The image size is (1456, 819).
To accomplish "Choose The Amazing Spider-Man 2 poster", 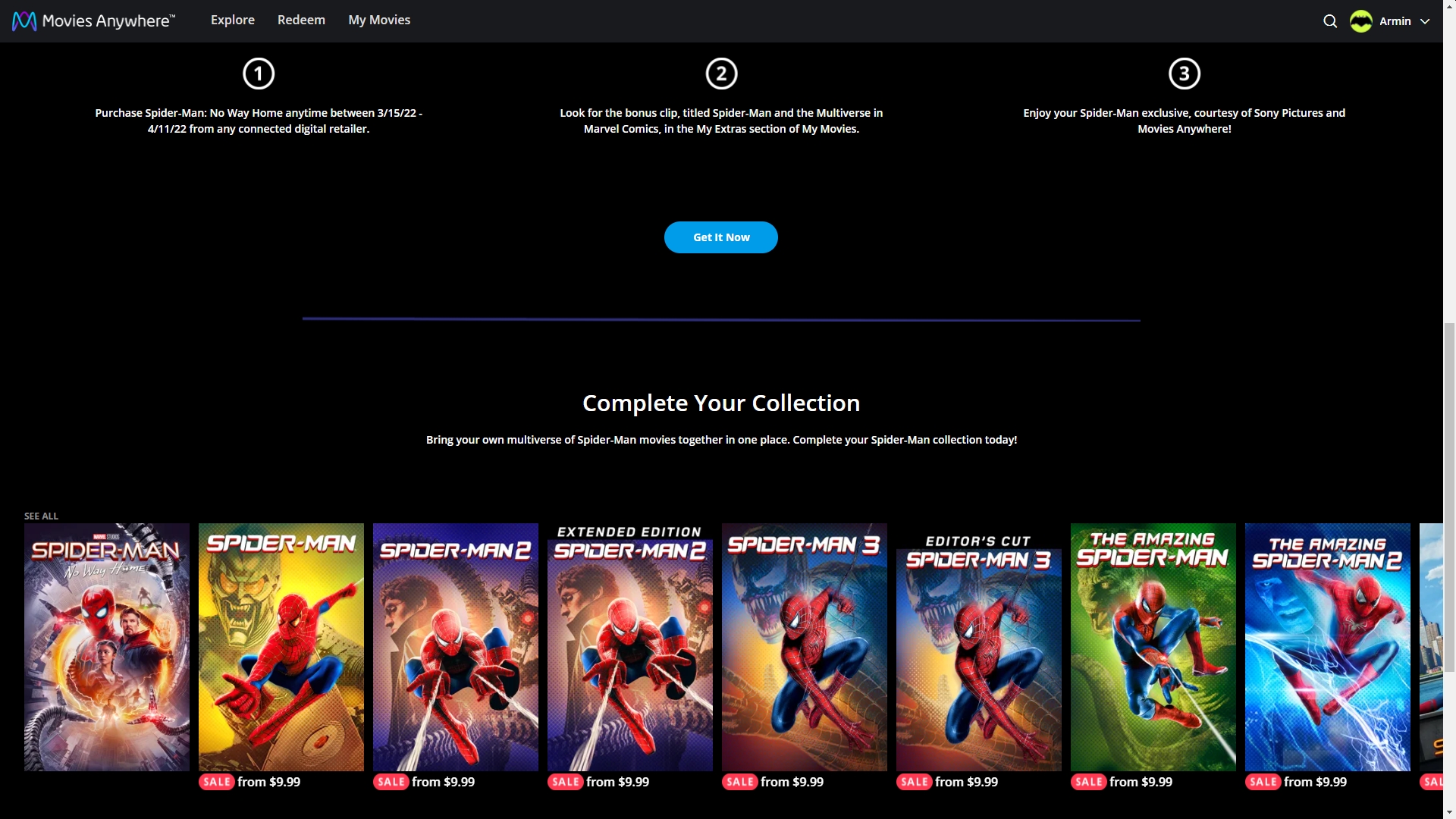I will point(1328,647).
